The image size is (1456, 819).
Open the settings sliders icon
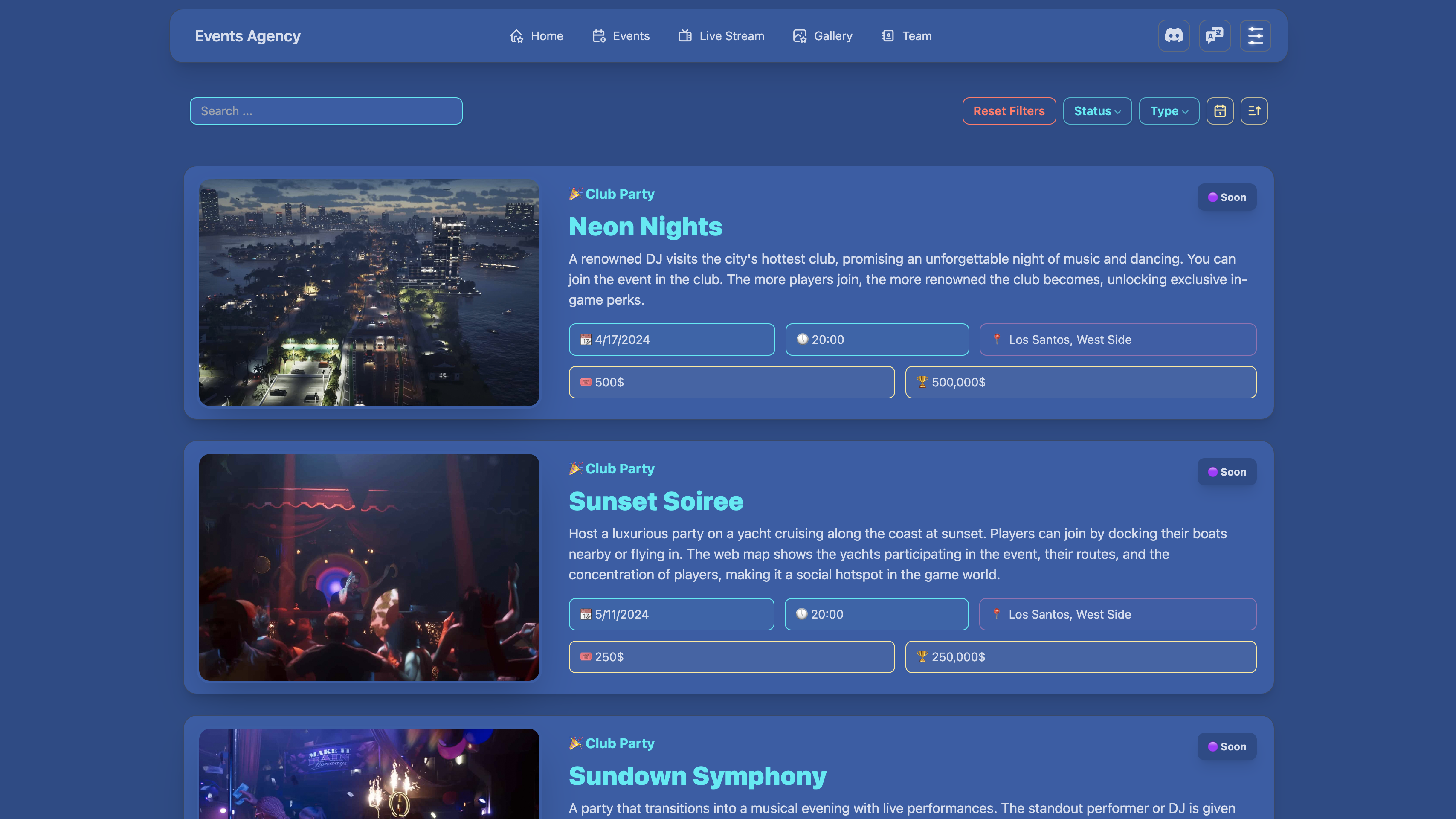pyautogui.click(x=1255, y=35)
